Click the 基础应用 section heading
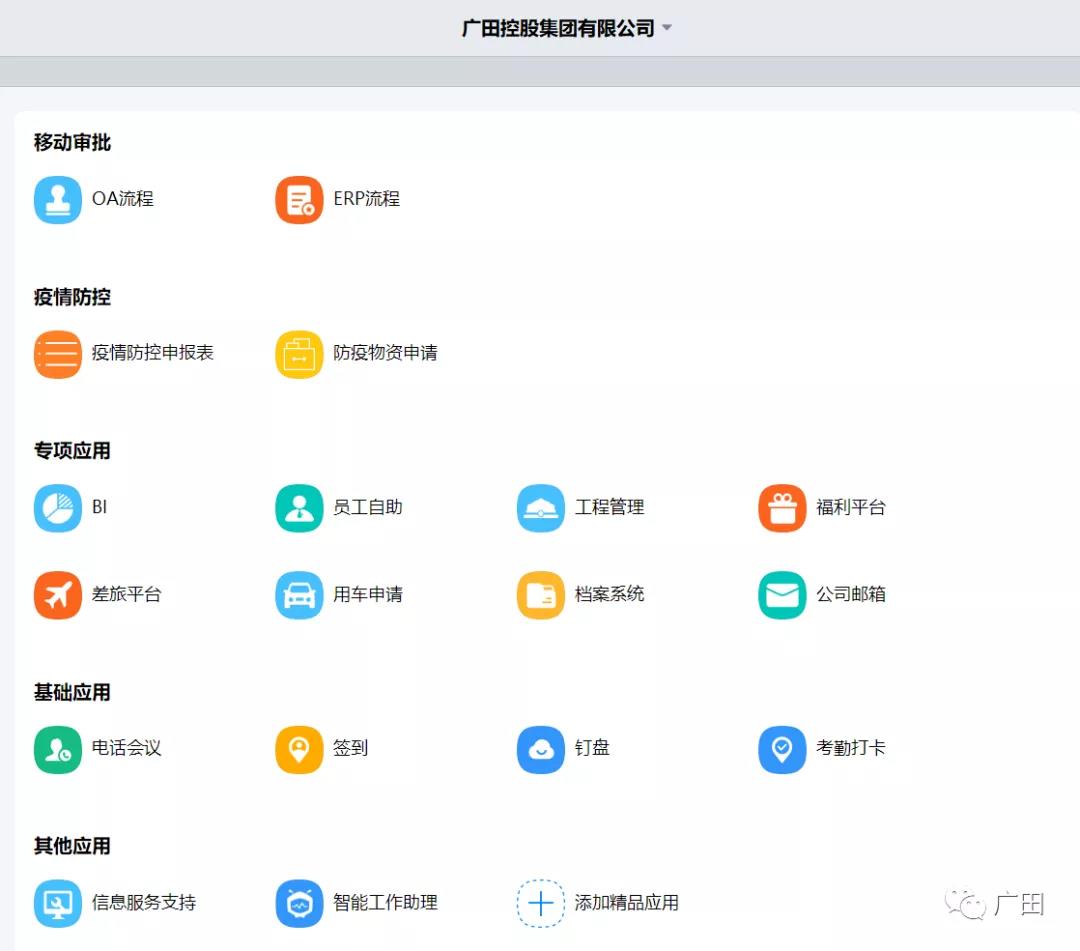Screen dimensions: 1080x951 coord(72,693)
